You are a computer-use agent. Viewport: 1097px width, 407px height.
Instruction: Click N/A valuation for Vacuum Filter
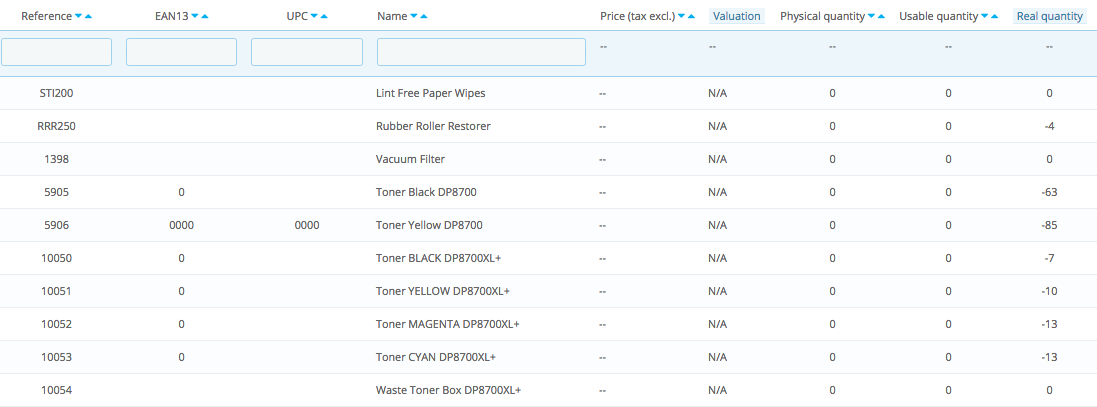tap(718, 159)
